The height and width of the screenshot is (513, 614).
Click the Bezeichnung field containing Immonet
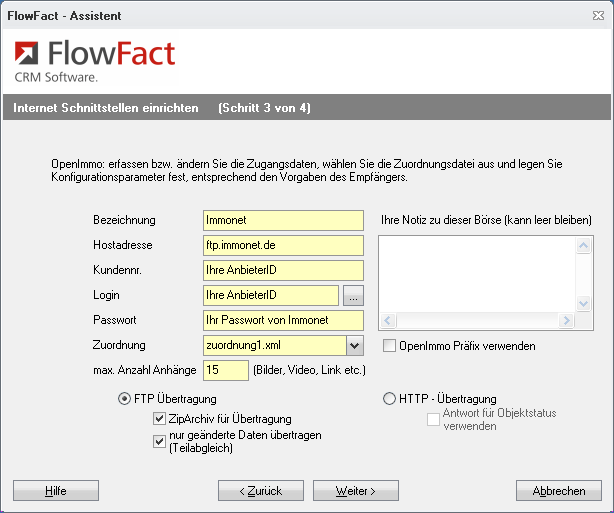pos(283,220)
